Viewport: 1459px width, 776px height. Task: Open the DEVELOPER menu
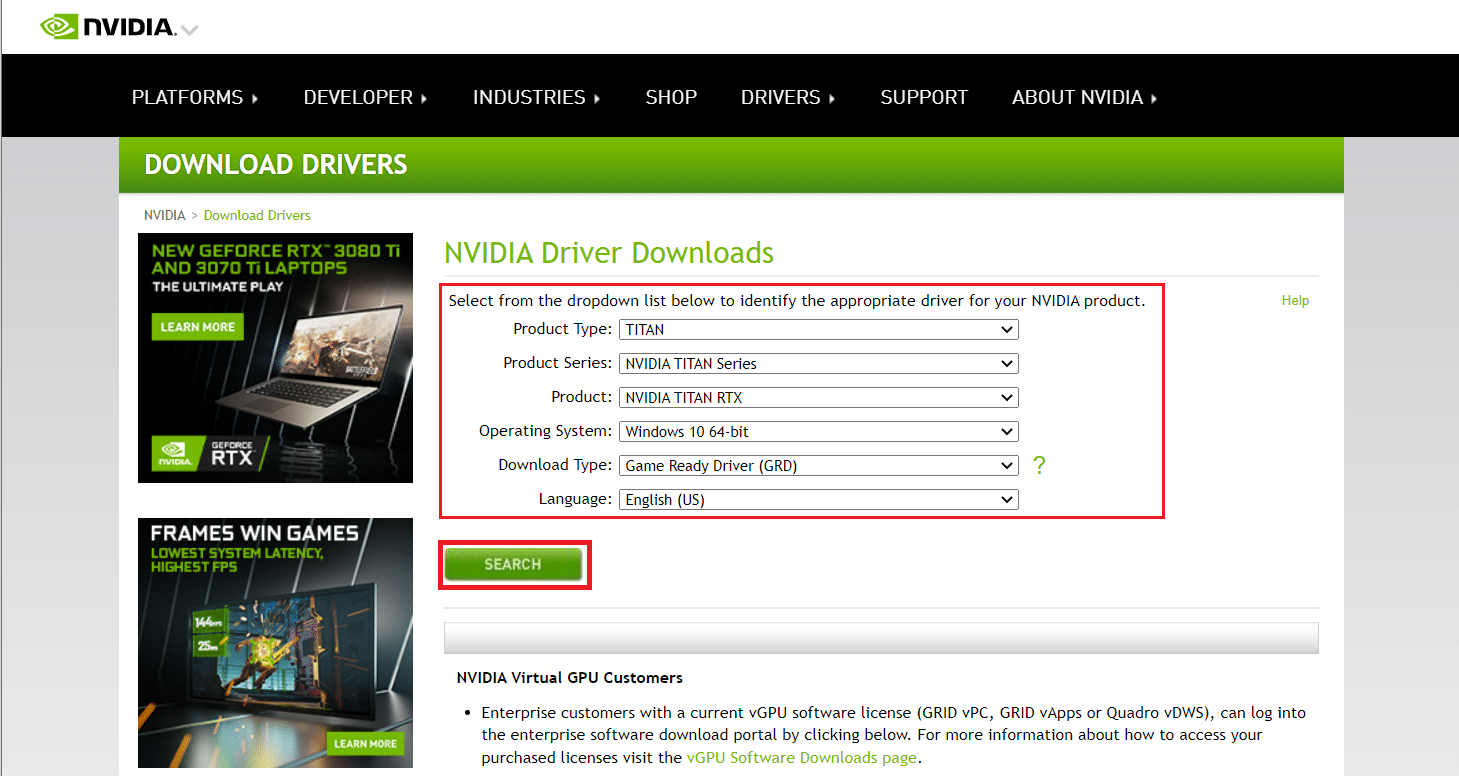pyautogui.click(x=366, y=97)
